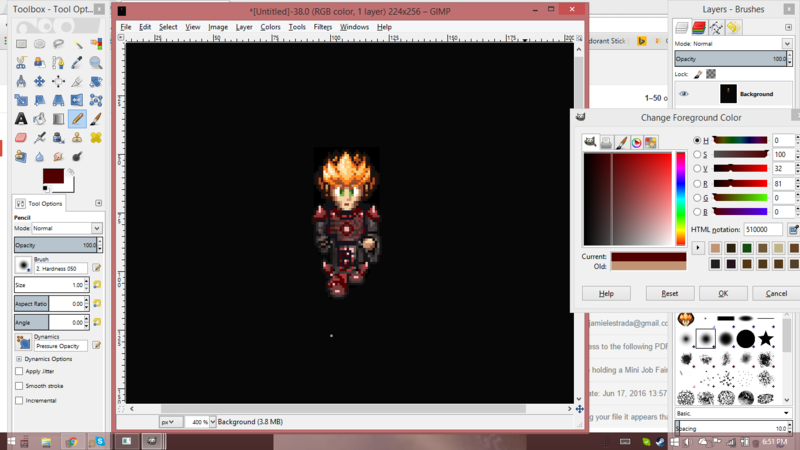Select the Blur/Sharpen droplet tool
This screenshot has height=450, width=800.
point(39,157)
